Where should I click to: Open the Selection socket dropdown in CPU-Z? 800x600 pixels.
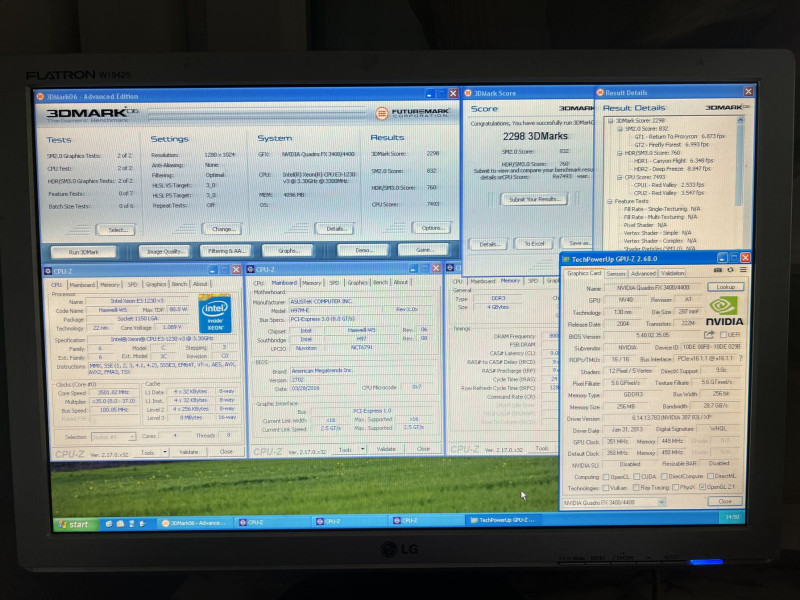[113, 437]
